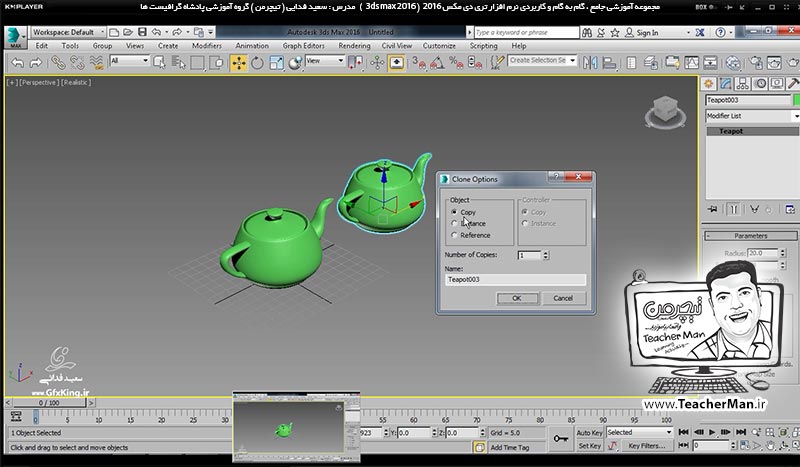Click the Mirror tool icon
Image resolution: width=800 pixels, height=467 pixels.
click(x=590, y=63)
